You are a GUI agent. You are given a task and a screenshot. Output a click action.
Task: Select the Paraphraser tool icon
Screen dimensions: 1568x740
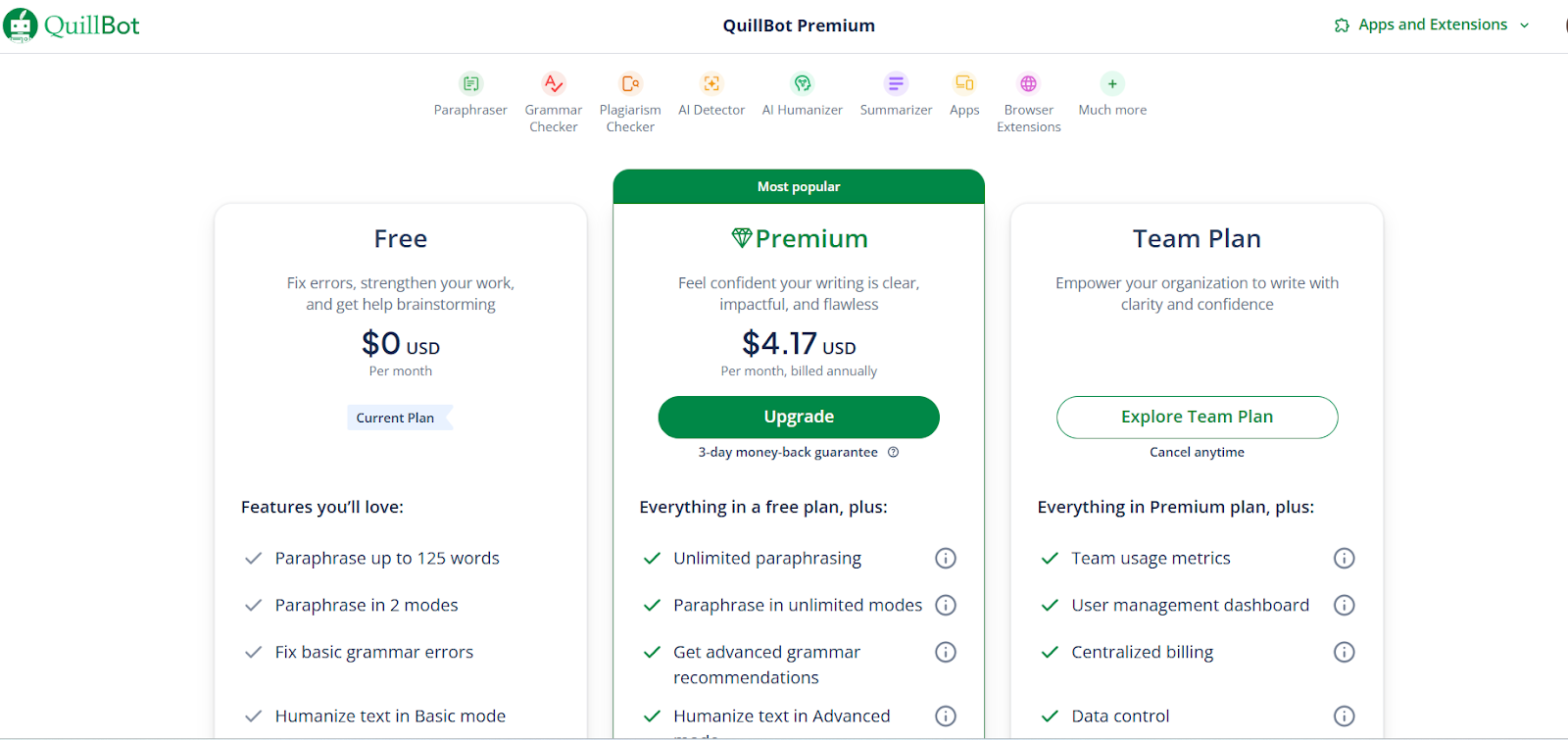click(x=470, y=83)
